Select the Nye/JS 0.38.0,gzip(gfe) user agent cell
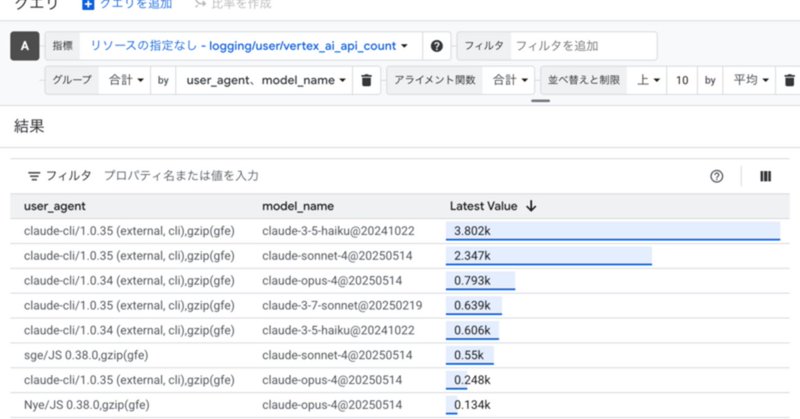 pyautogui.click(x=86, y=405)
